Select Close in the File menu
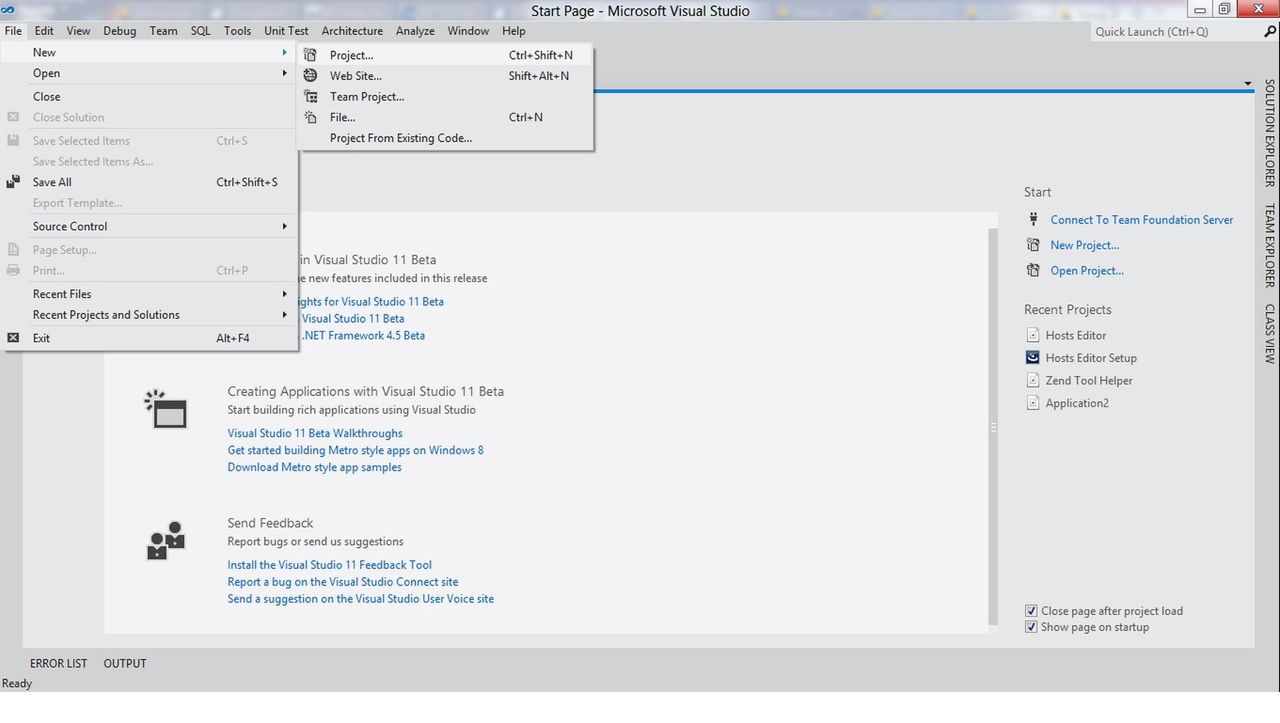This screenshot has height=723, width=1280. (149, 97)
